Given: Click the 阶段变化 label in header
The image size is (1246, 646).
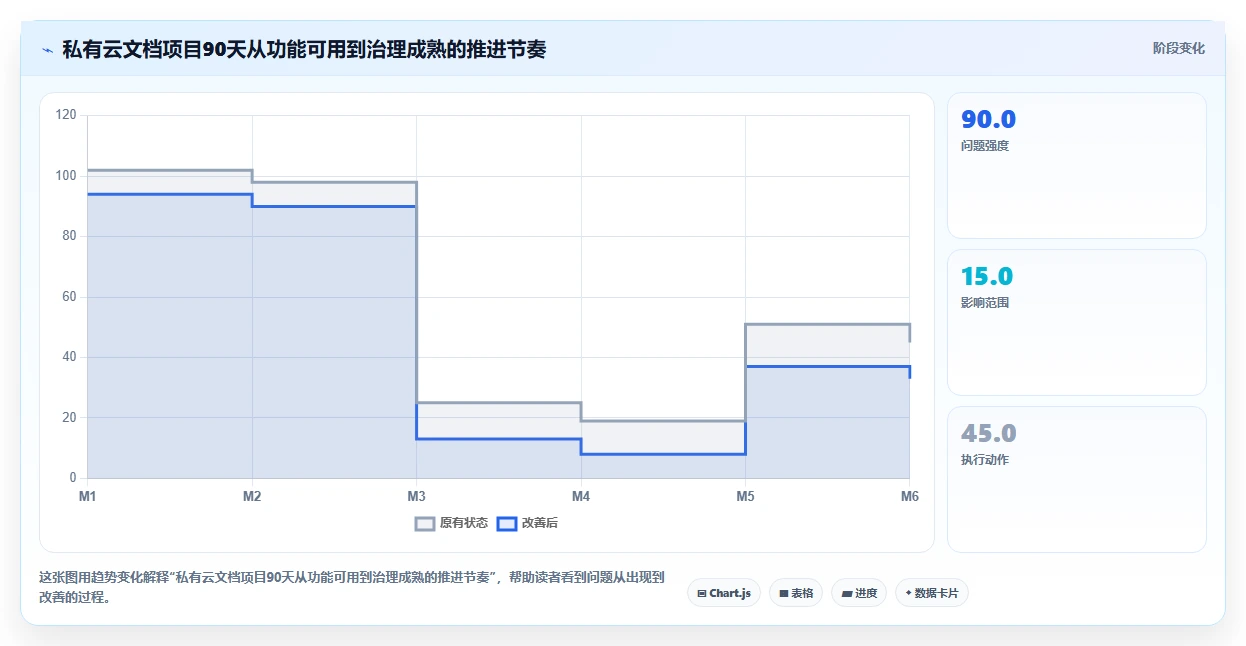Looking at the screenshot, I should 1178,48.
